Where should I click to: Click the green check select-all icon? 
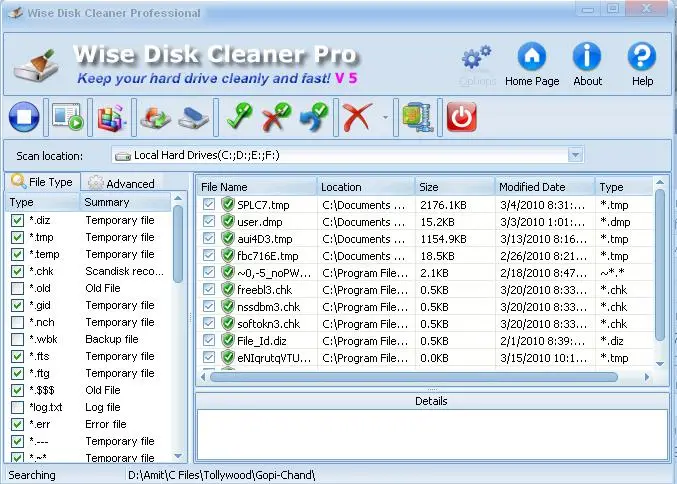click(239, 116)
